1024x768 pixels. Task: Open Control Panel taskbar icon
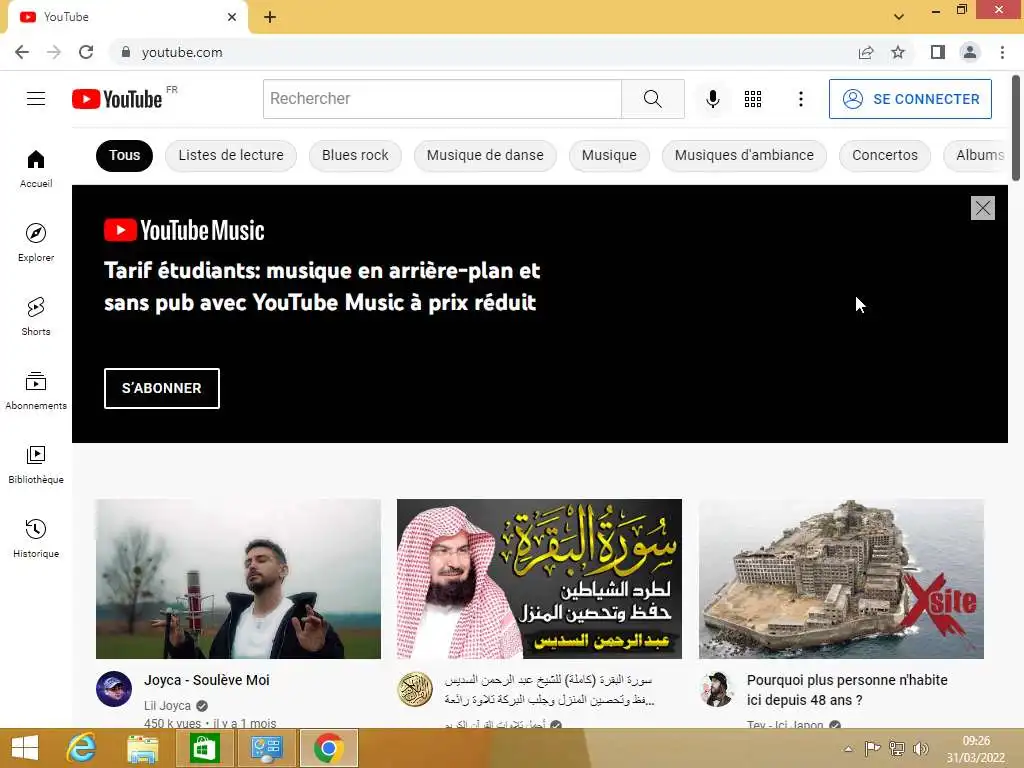[x=266, y=748]
